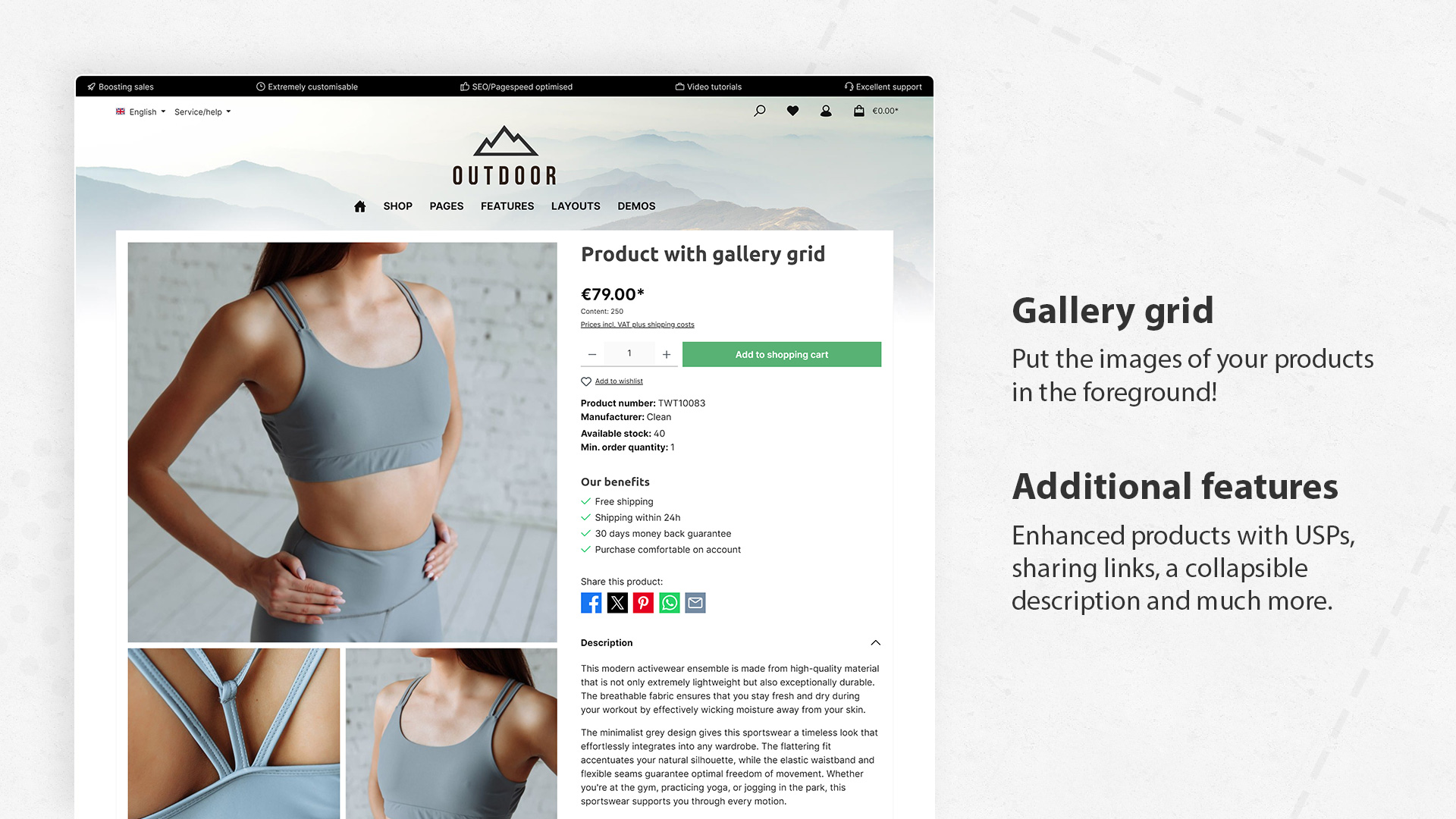Image resolution: width=1456 pixels, height=819 pixels.
Task: Share product via WhatsApp
Action: (670, 603)
